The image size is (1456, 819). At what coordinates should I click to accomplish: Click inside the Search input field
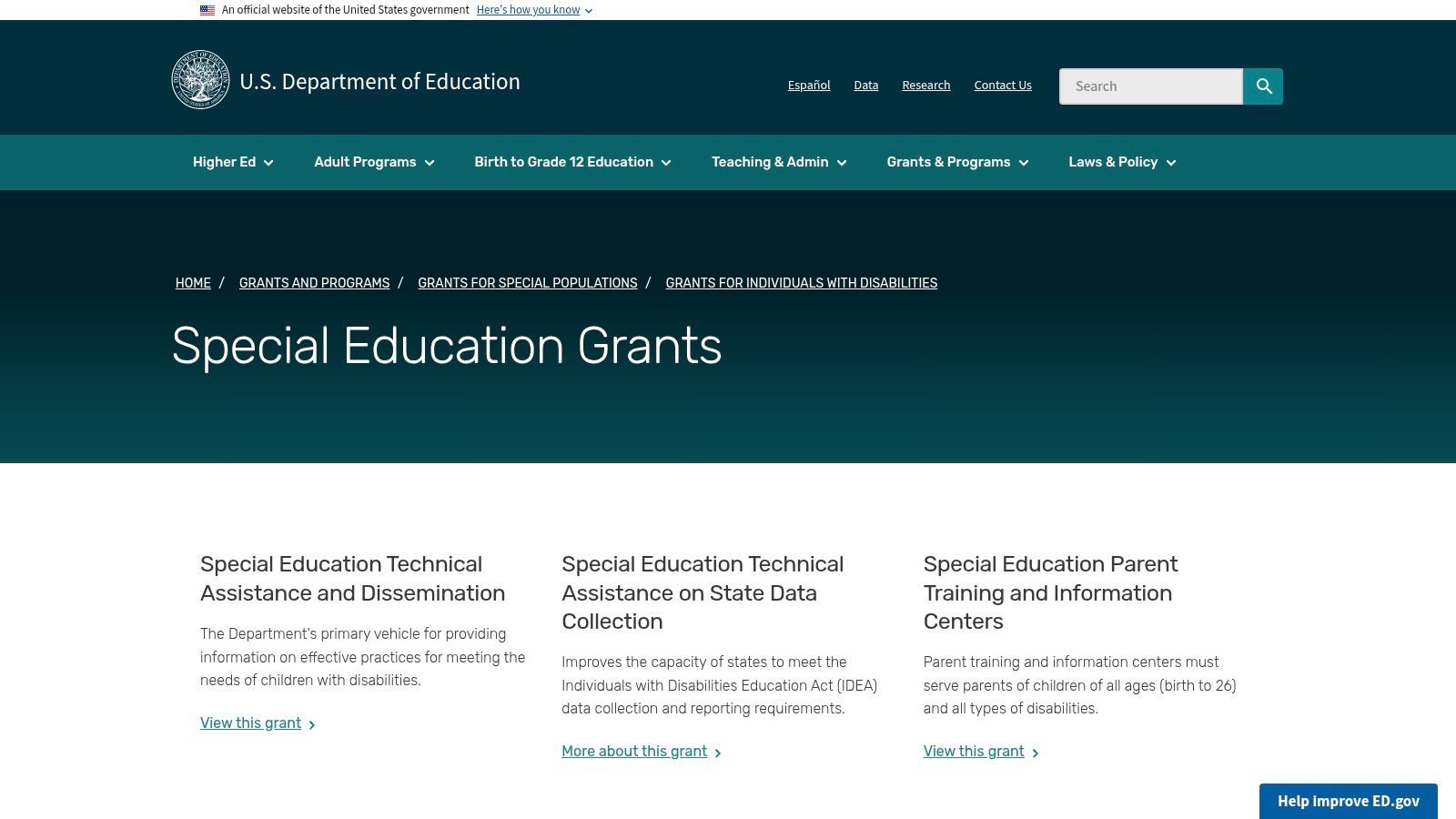point(1151,86)
